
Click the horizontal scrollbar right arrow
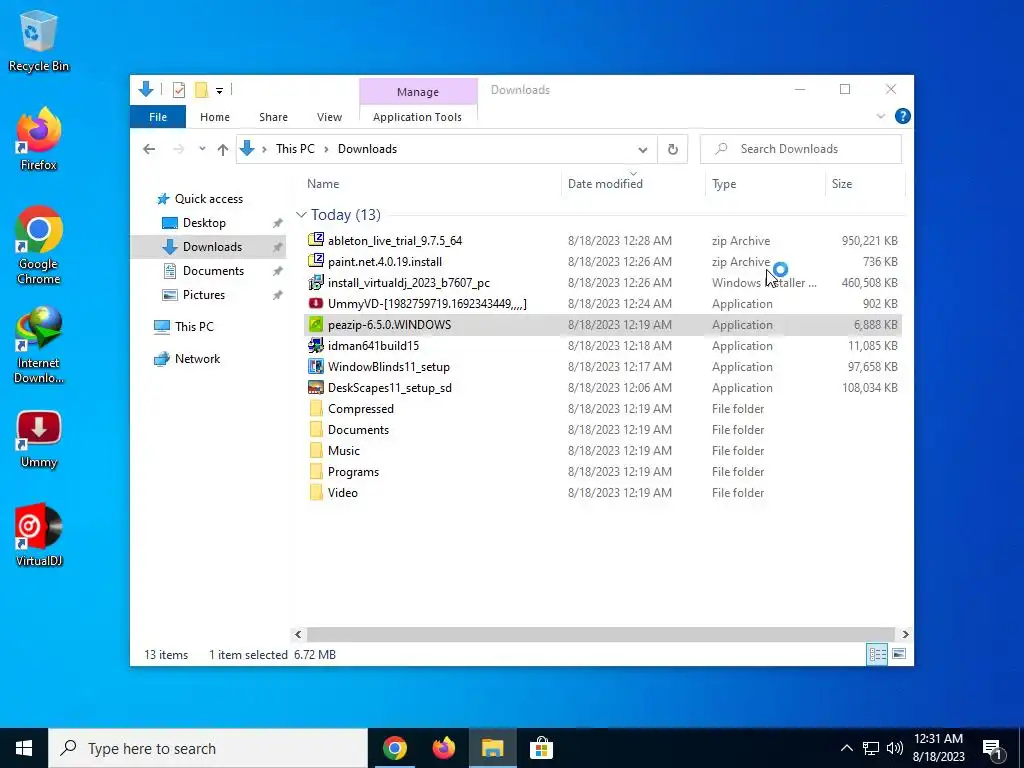905,634
